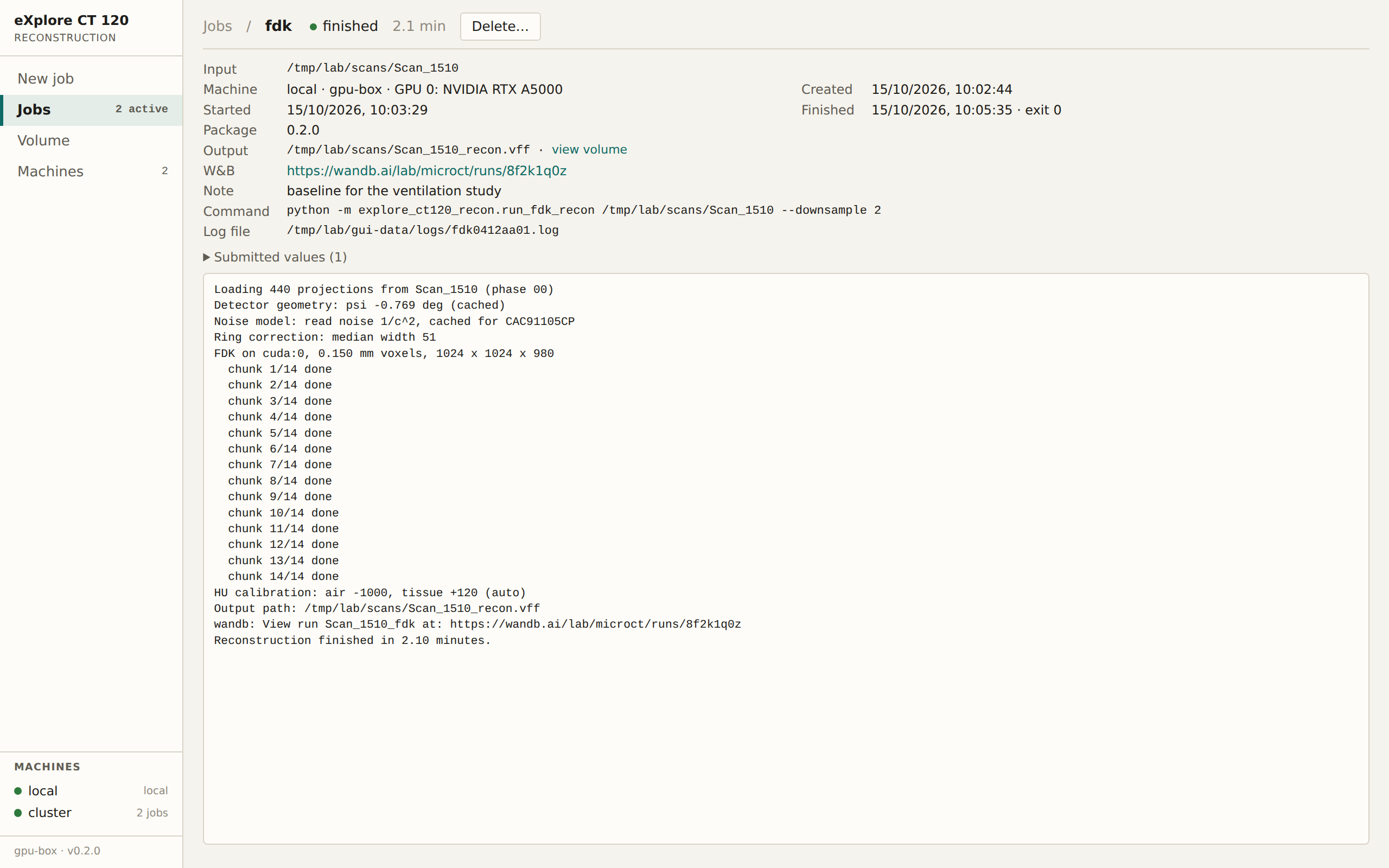Click the eXplore CT 120 title
Viewport: 1389px width, 868px height.
71,20
